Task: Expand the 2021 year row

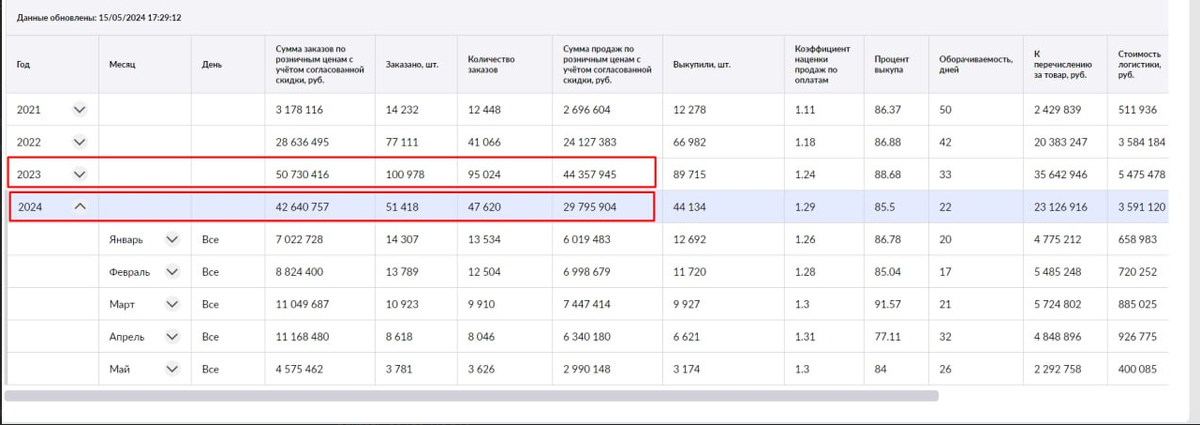Action: (x=80, y=110)
